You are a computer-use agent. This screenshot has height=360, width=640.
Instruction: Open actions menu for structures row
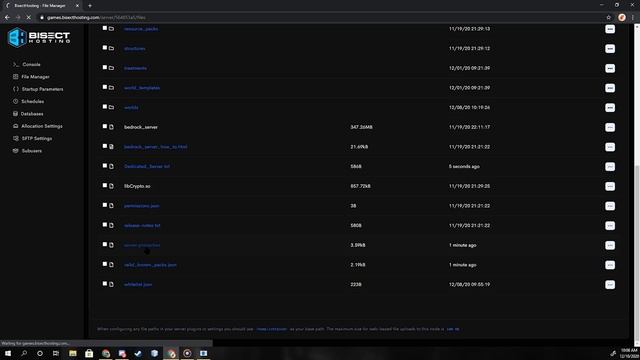click(610, 49)
